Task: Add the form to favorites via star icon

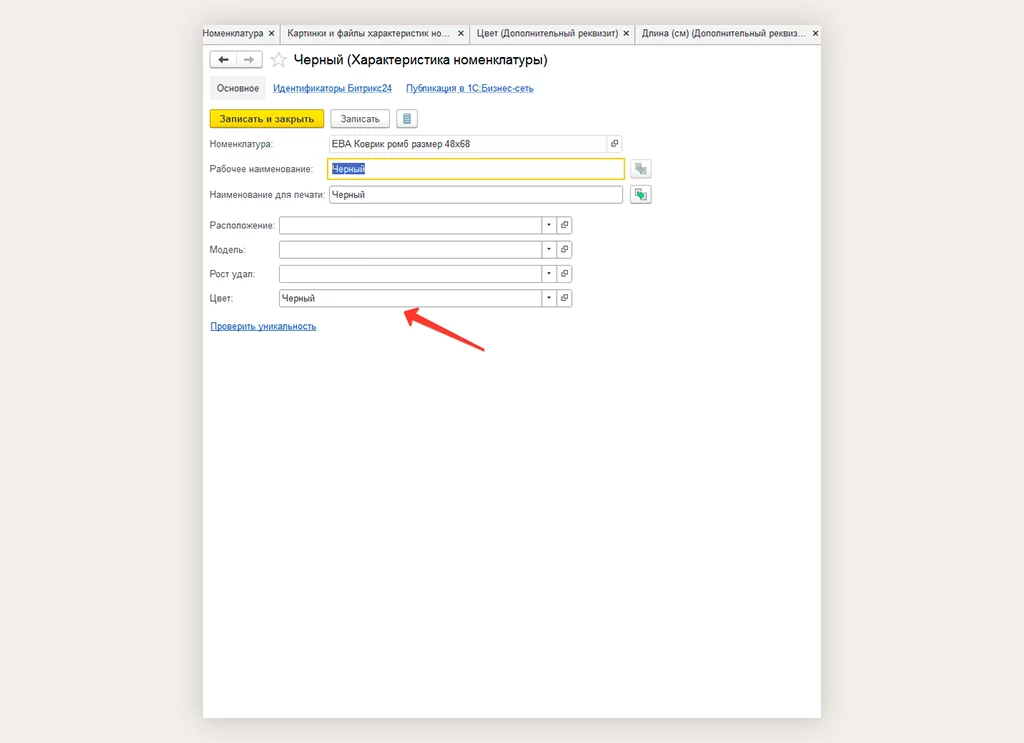Action: click(279, 60)
